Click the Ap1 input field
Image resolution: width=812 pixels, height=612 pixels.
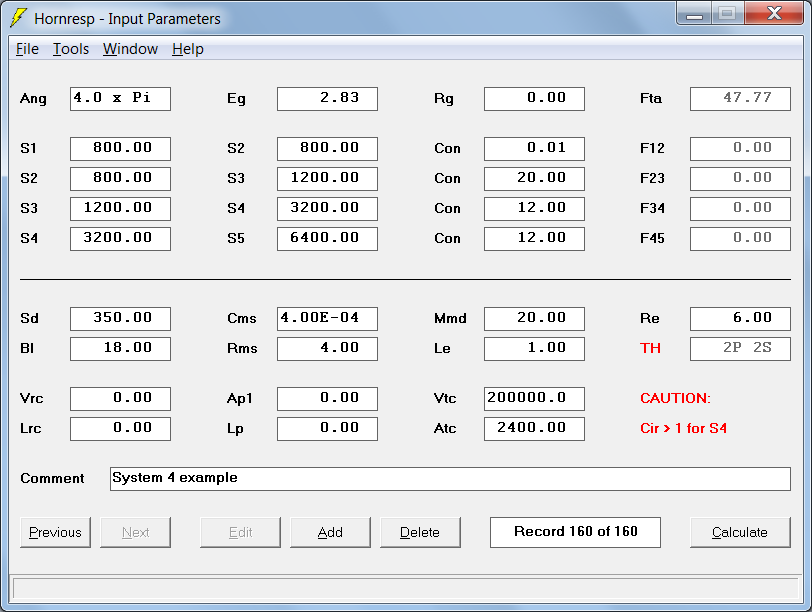coord(327,399)
